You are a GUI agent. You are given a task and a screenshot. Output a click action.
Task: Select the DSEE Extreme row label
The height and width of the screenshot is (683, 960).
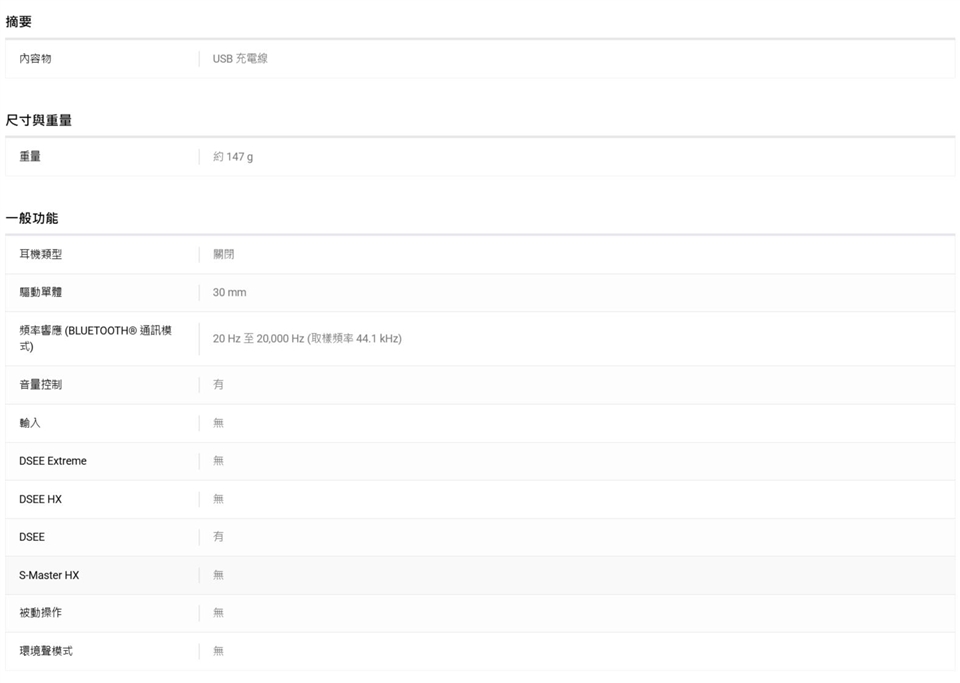tap(53, 461)
